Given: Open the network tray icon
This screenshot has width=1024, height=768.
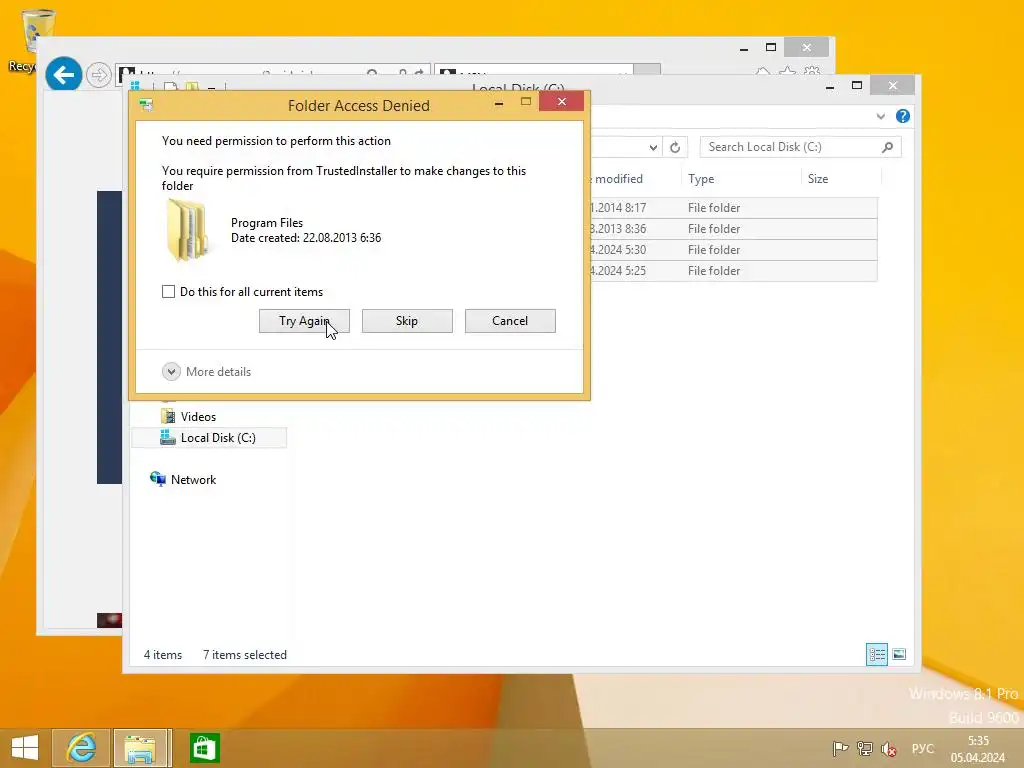Looking at the screenshot, I should (x=865, y=749).
